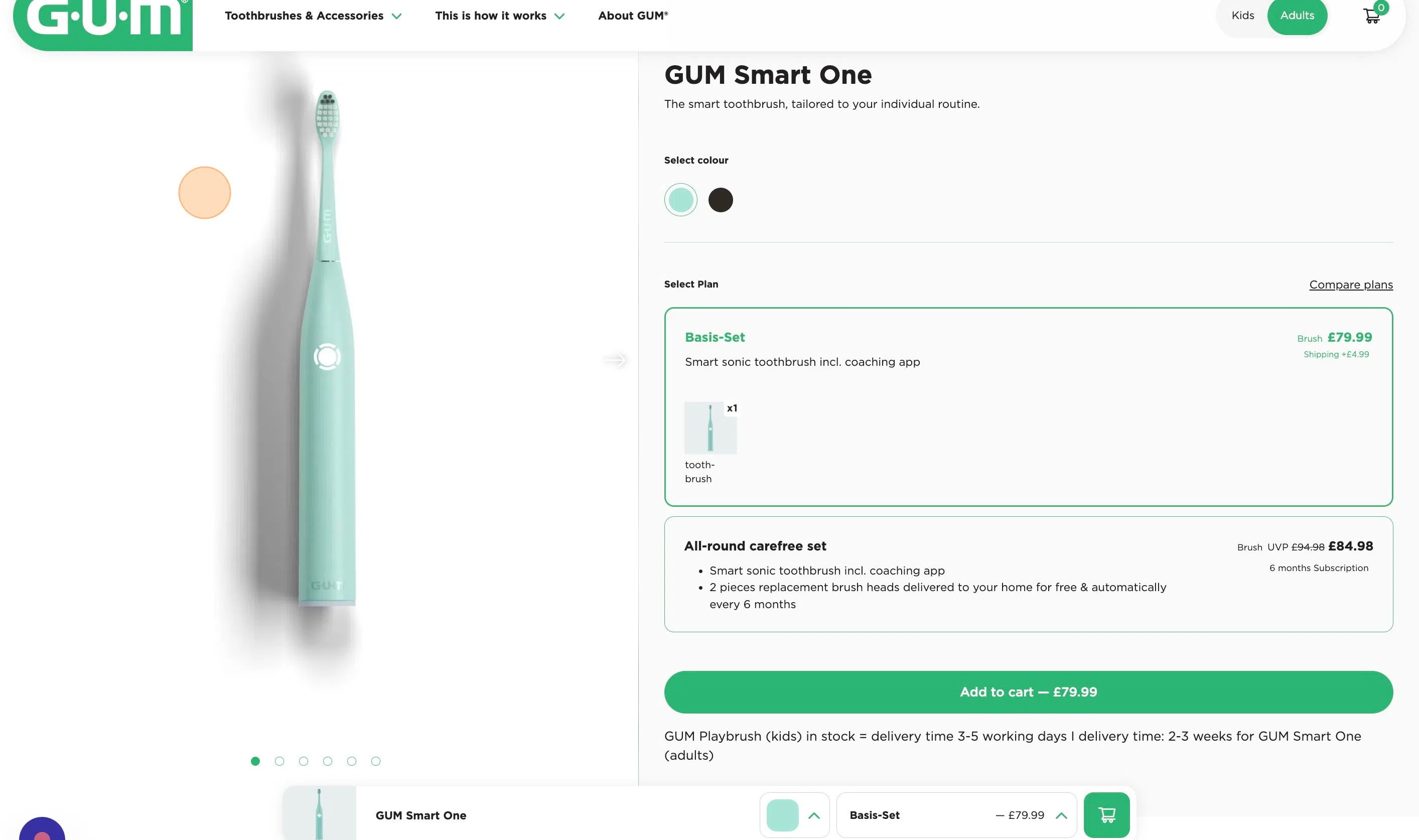Select the All-round carefree set plan
The height and width of the screenshot is (840, 1419).
(x=1028, y=574)
